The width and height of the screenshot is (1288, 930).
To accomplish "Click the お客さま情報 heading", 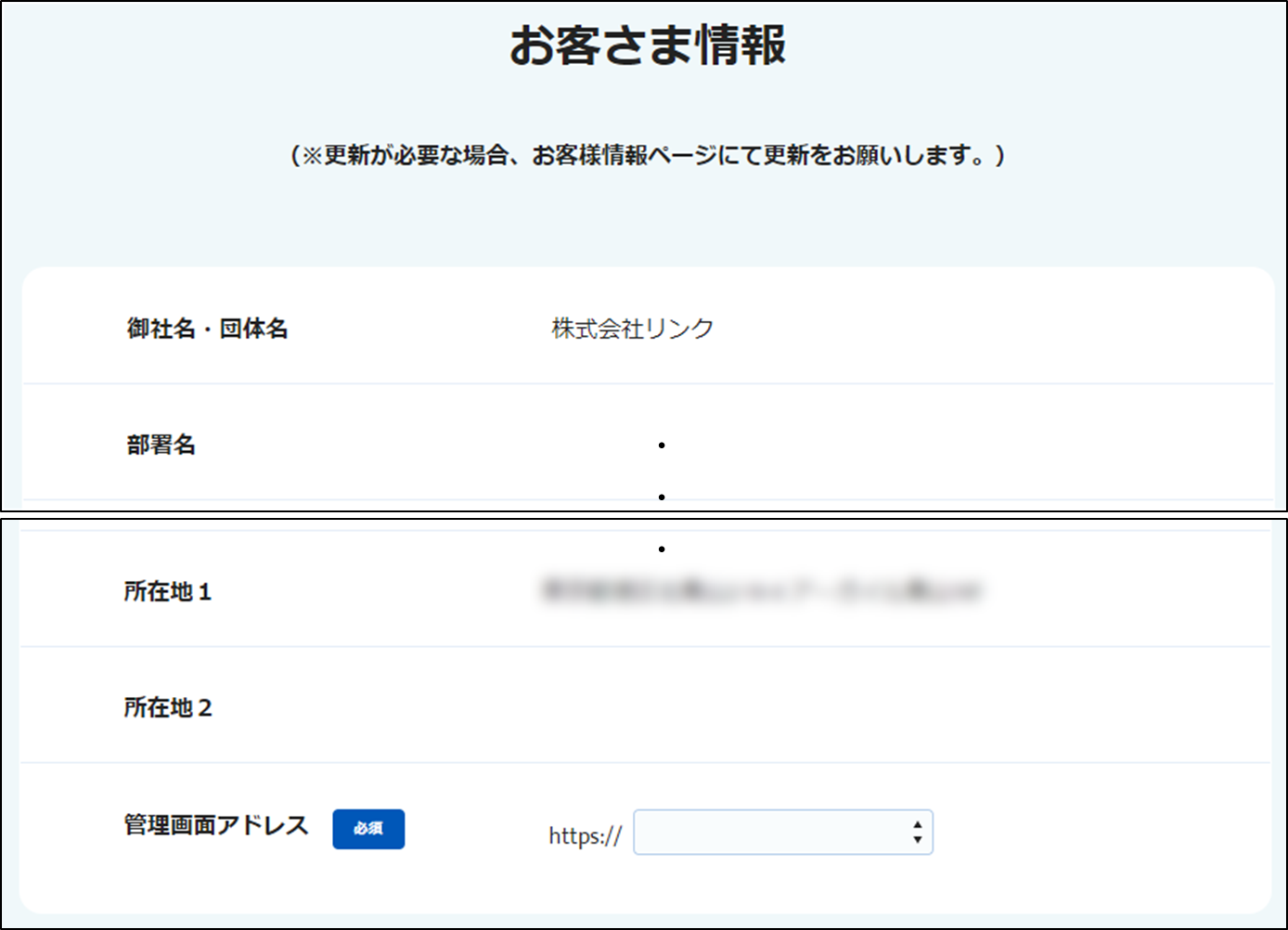I will click(x=648, y=45).
